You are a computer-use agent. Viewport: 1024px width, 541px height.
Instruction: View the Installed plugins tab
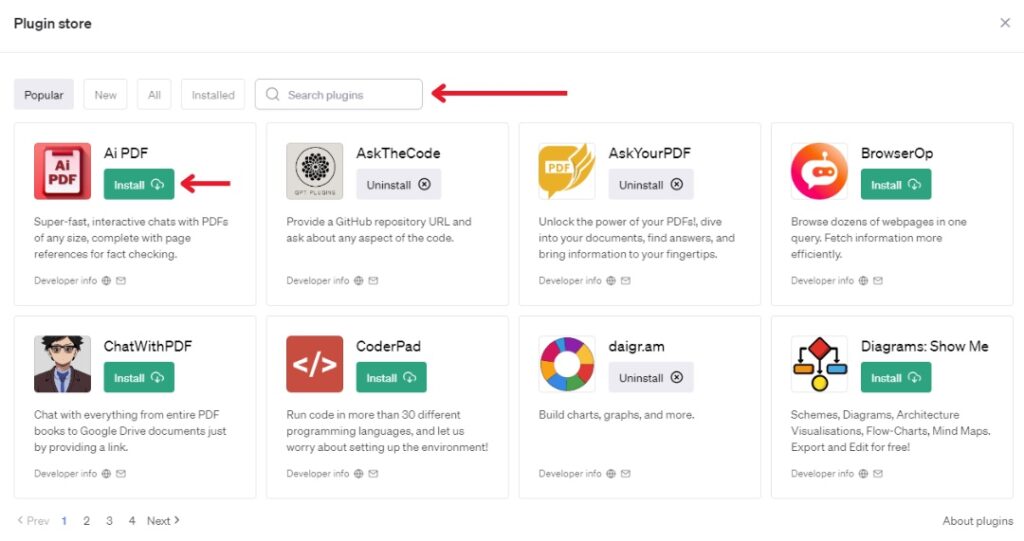coord(213,95)
